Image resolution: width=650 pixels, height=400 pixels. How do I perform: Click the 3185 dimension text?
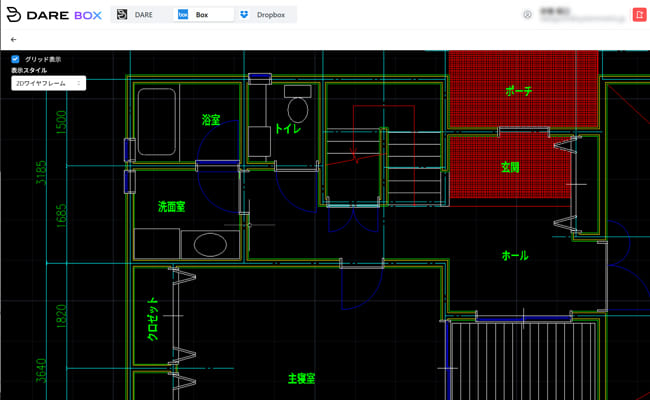point(41,175)
